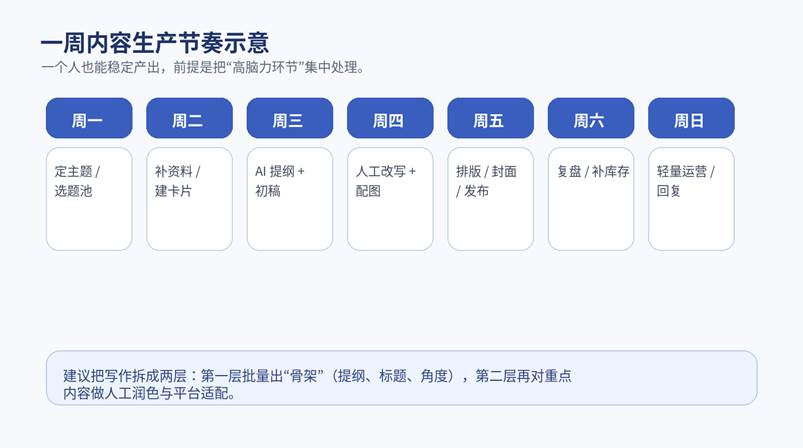The image size is (803, 448).
Task: Click the 周三 day label
Action: click(x=289, y=119)
